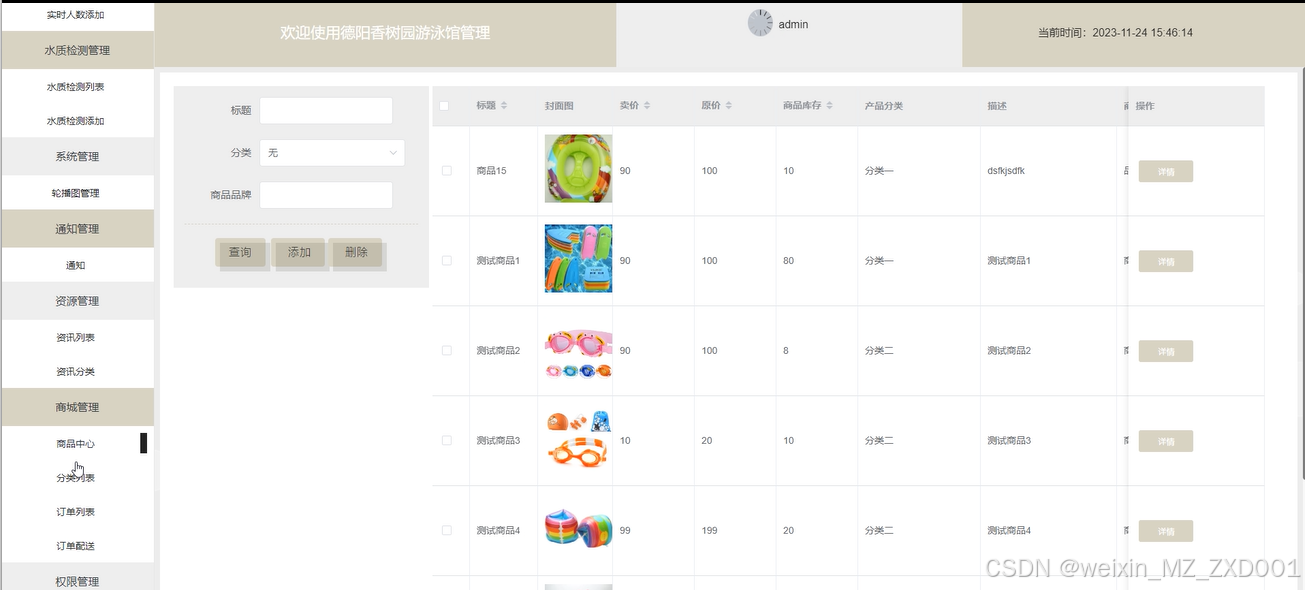Collapse the 通知管理 sidebar section
This screenshot has width=1305, height=590.
(x=77, y=229)
